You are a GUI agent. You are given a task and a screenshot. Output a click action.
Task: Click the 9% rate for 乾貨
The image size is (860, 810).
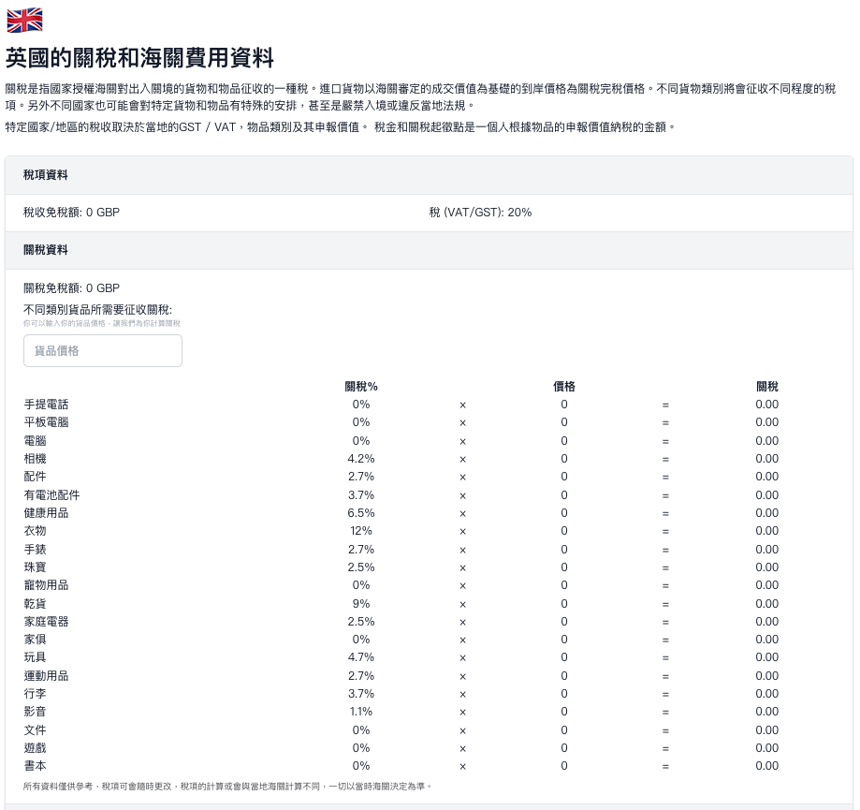[360, 603]
